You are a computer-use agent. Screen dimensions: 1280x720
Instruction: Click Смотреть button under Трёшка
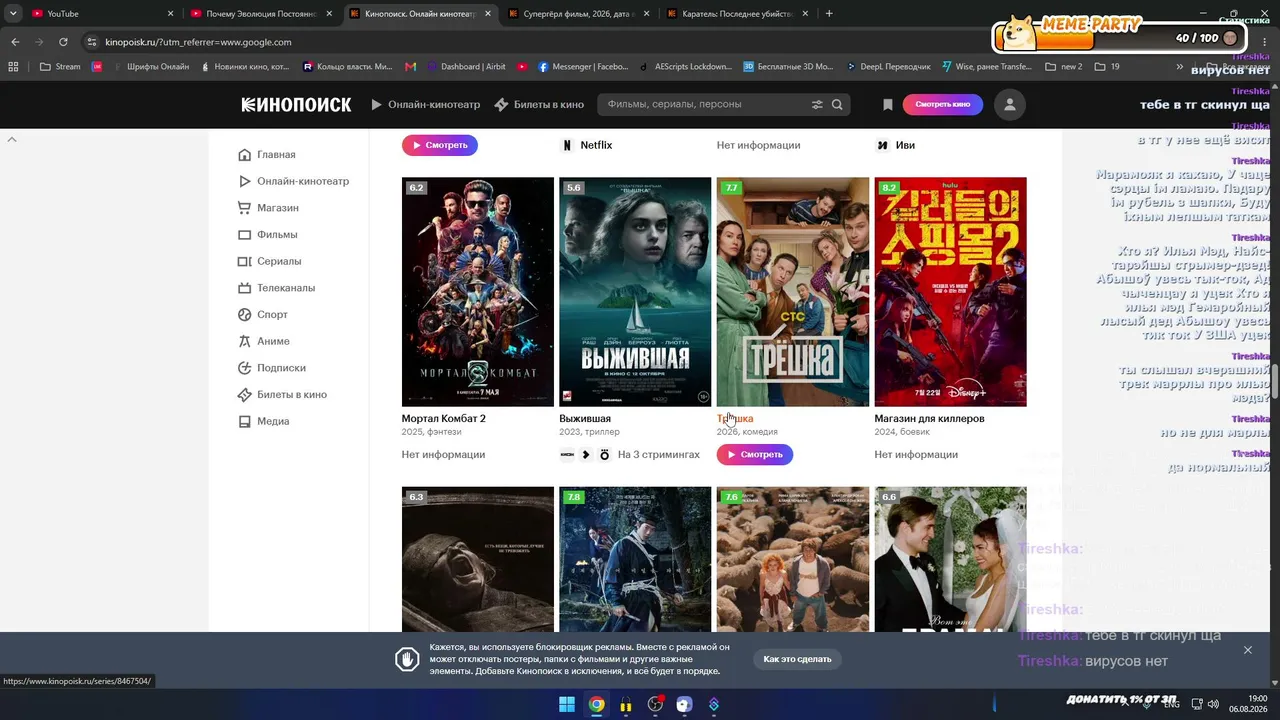click(x=755, y=454)
